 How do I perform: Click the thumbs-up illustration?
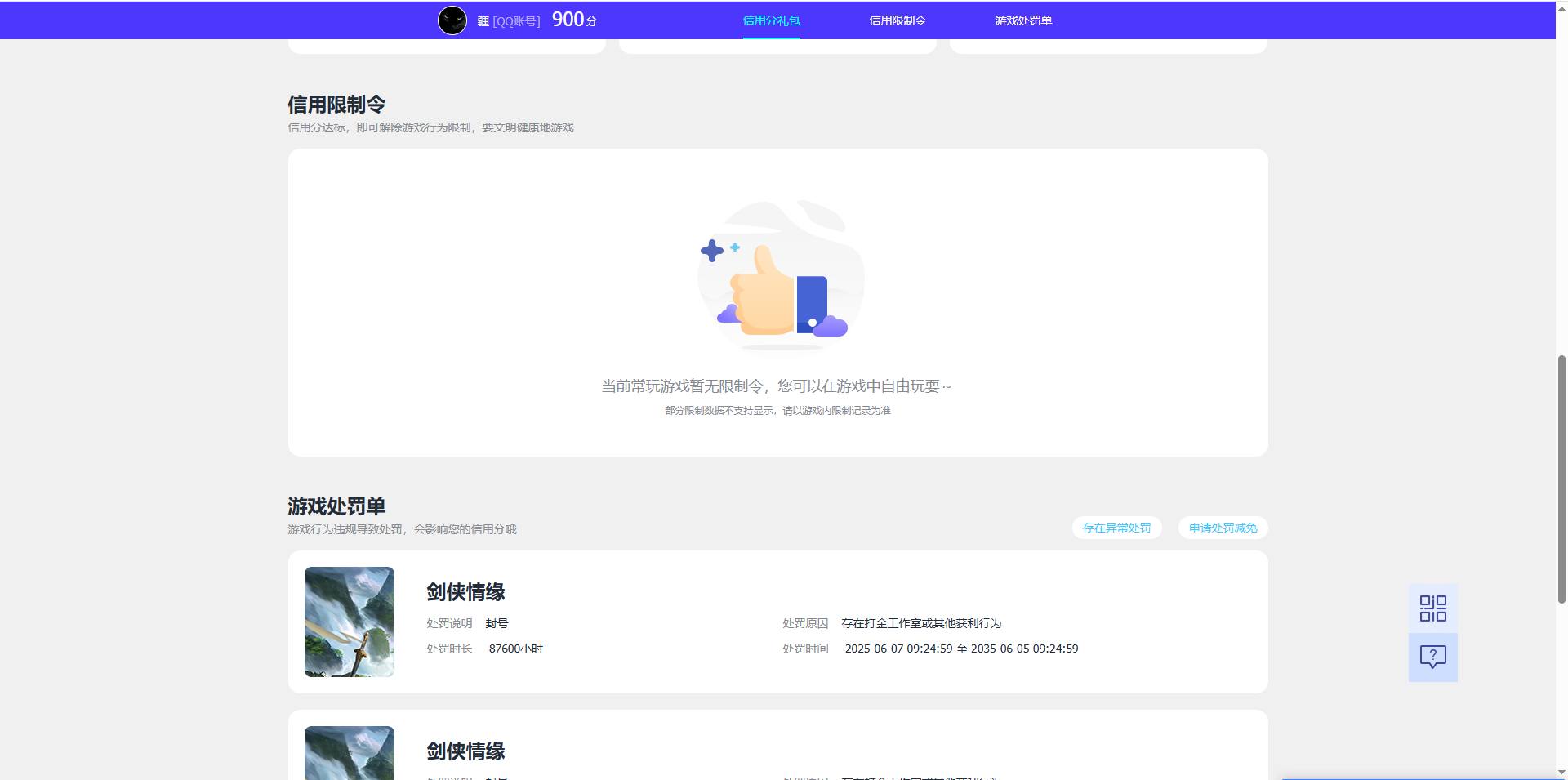[780, 275]
